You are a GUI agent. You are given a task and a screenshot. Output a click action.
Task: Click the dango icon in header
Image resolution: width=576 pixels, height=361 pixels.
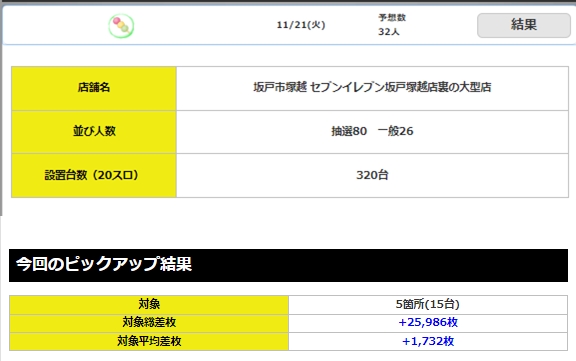pyautogui.click(x=121, y=26)
